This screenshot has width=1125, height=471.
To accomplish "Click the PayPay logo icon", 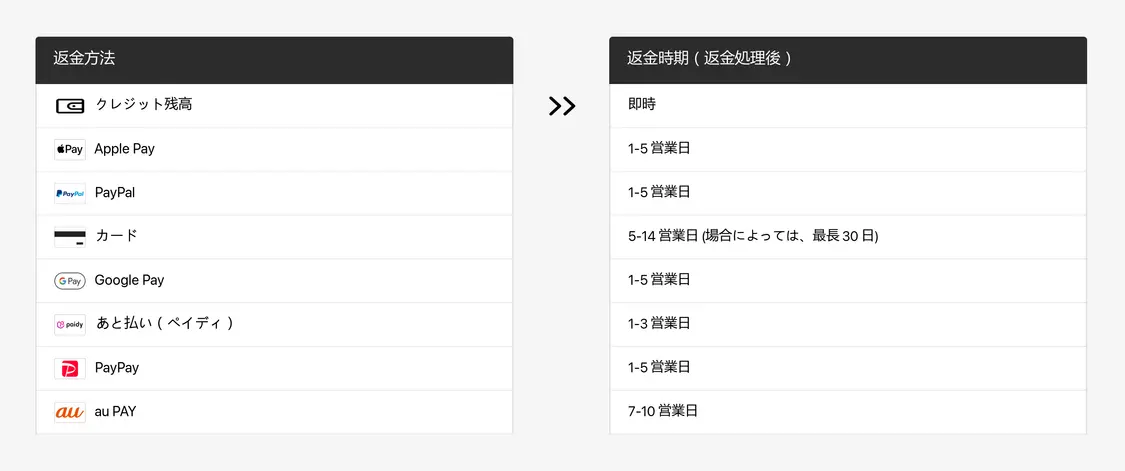I will (70, 369).
